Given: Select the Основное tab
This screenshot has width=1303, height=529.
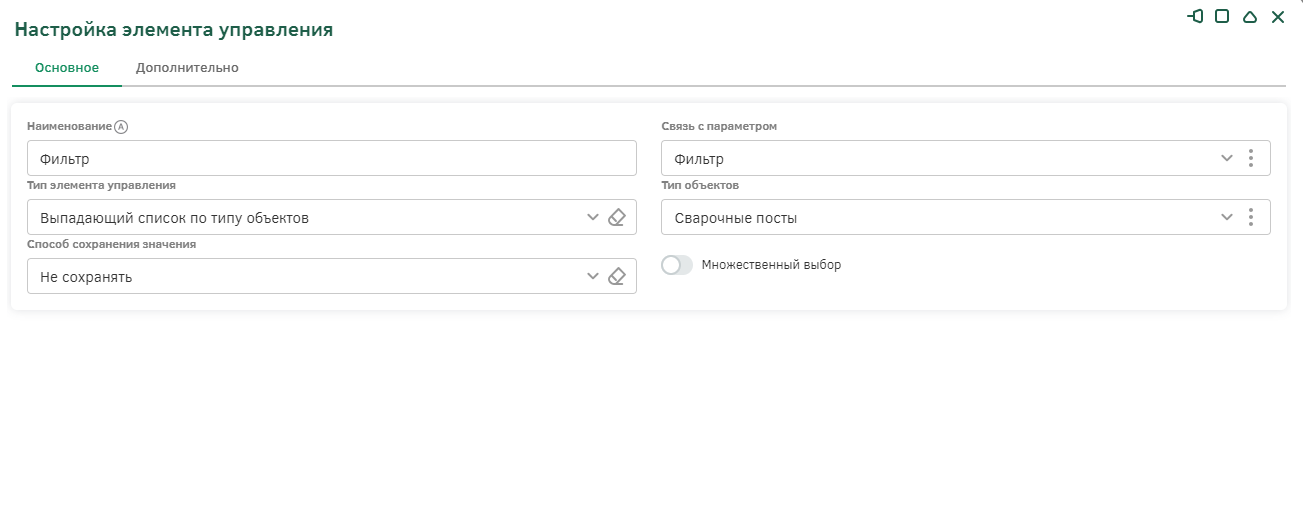Looking at the screenshot, I should point(67,68).
